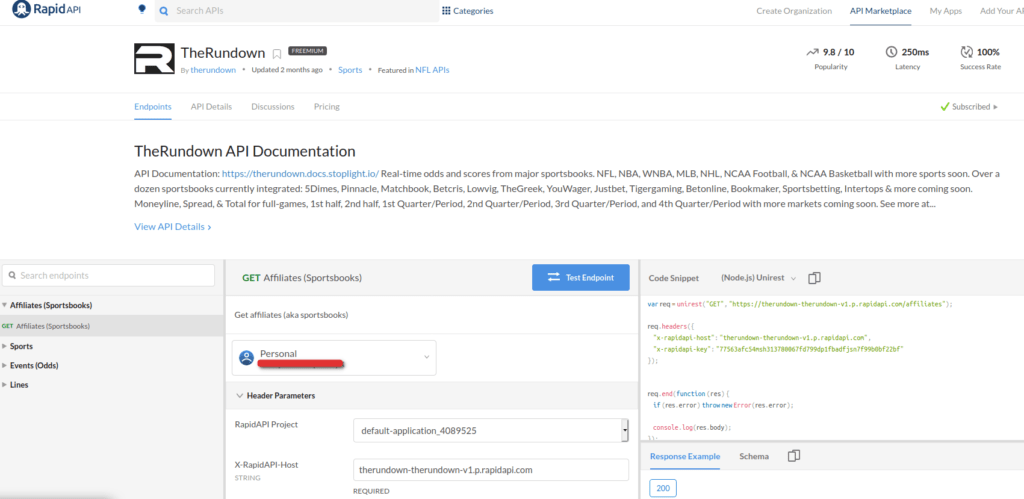Click the 'Get affiliates (aka sportsbooks)' description

point(291,315)
